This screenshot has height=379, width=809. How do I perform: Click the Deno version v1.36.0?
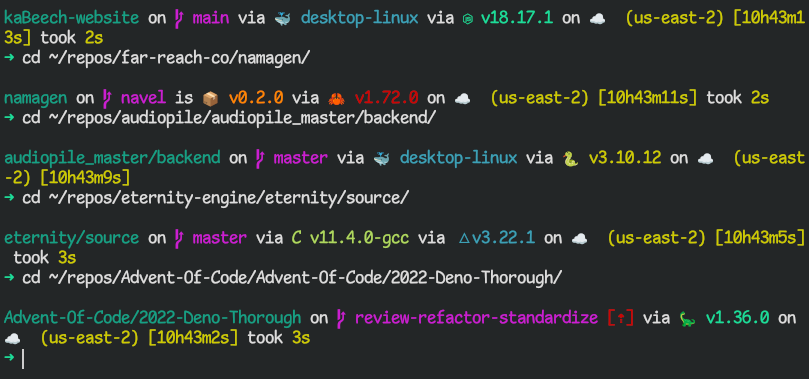point(737,318)
